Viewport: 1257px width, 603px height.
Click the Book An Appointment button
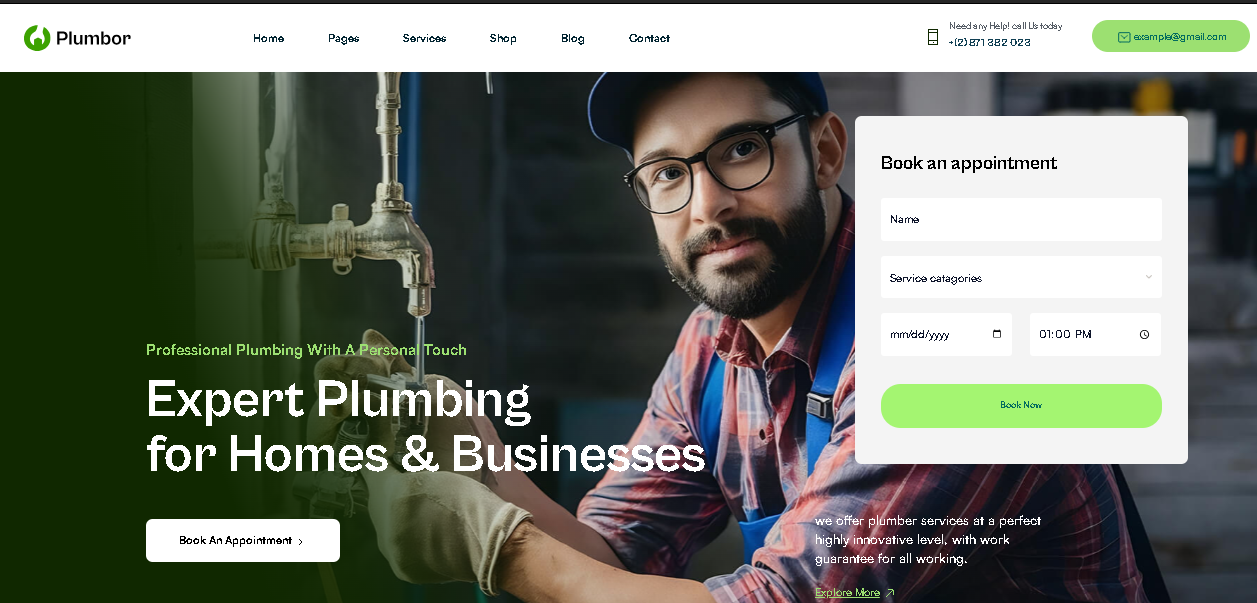[x=243, y=540]
